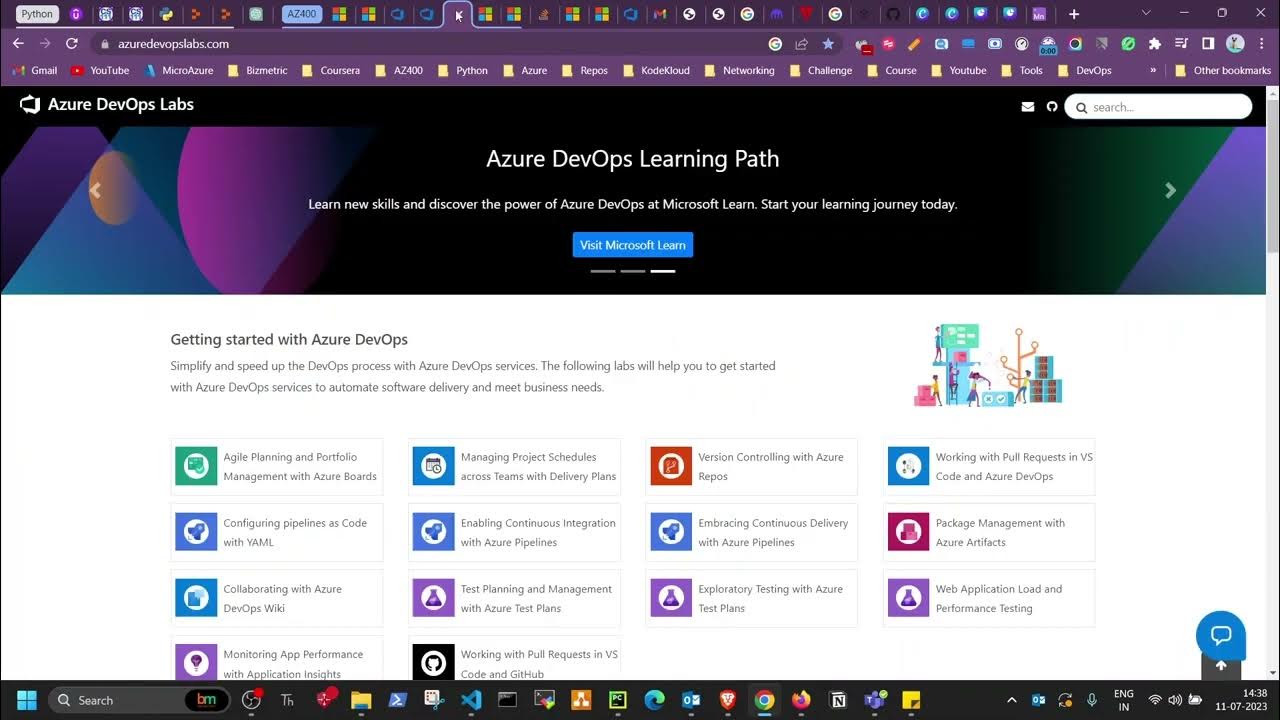The width and height of the screenshot is (1280, 720).
Task: Open Agile Planning and Portfolio Management lab
Action: [x=277, y=467]
